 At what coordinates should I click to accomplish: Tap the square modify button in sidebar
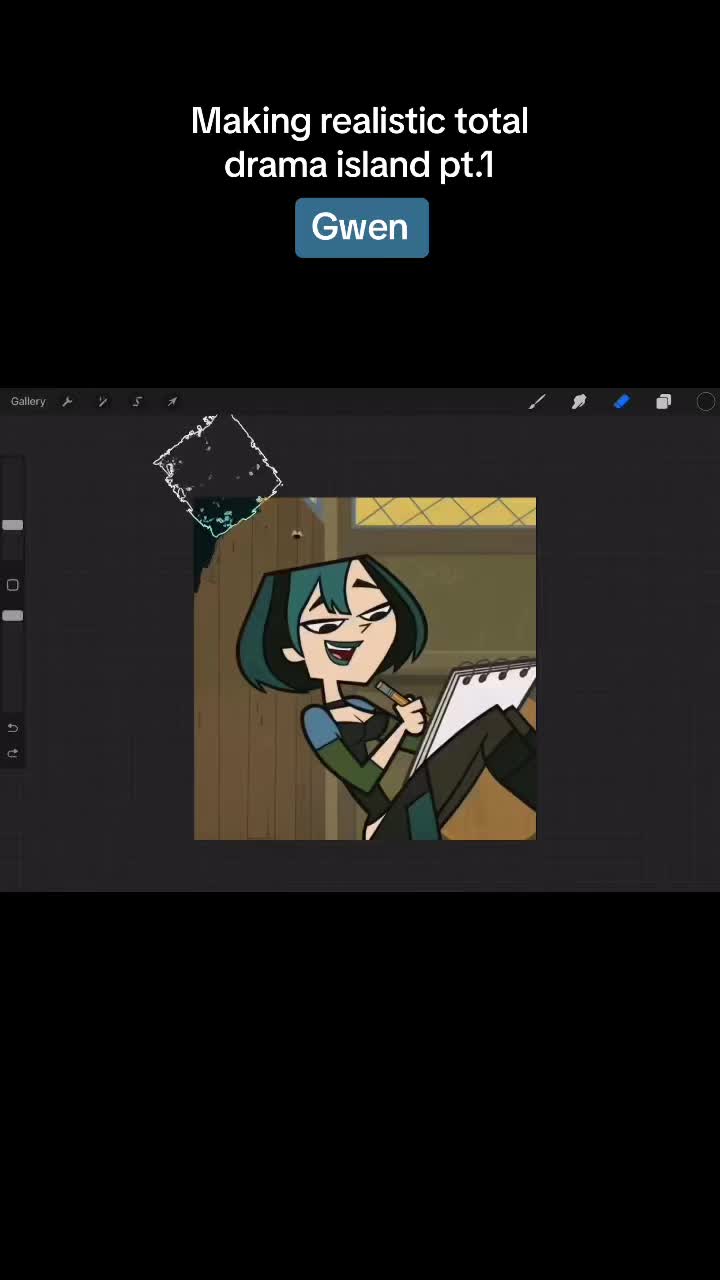click(12, 585)
